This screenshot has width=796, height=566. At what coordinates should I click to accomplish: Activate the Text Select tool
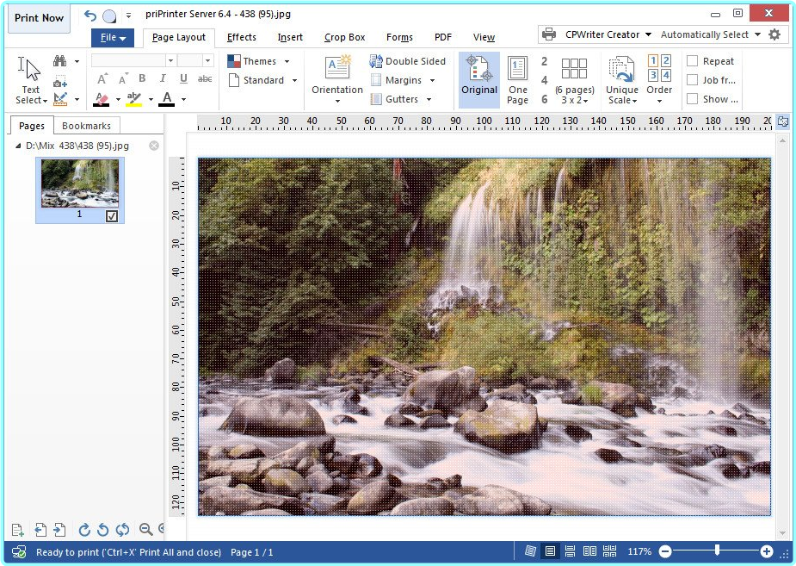(x=30, y=81)
